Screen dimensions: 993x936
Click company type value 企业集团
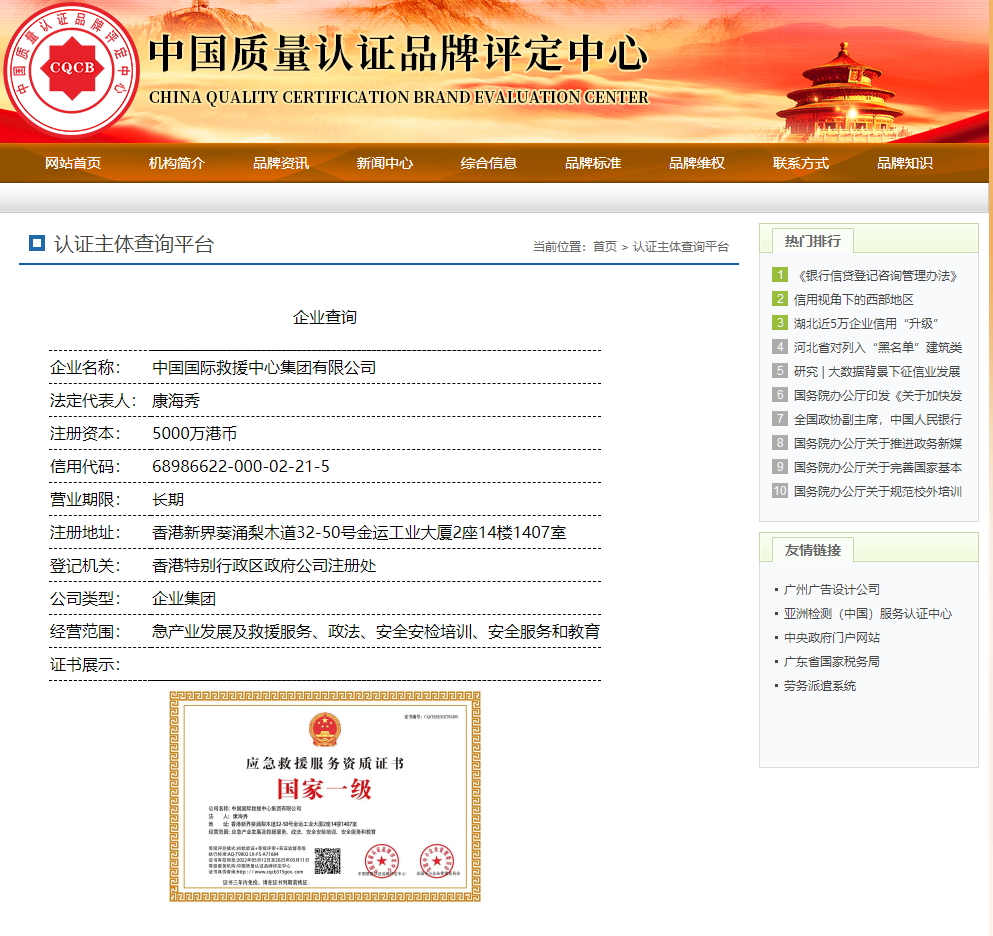(x=184, y=598)
